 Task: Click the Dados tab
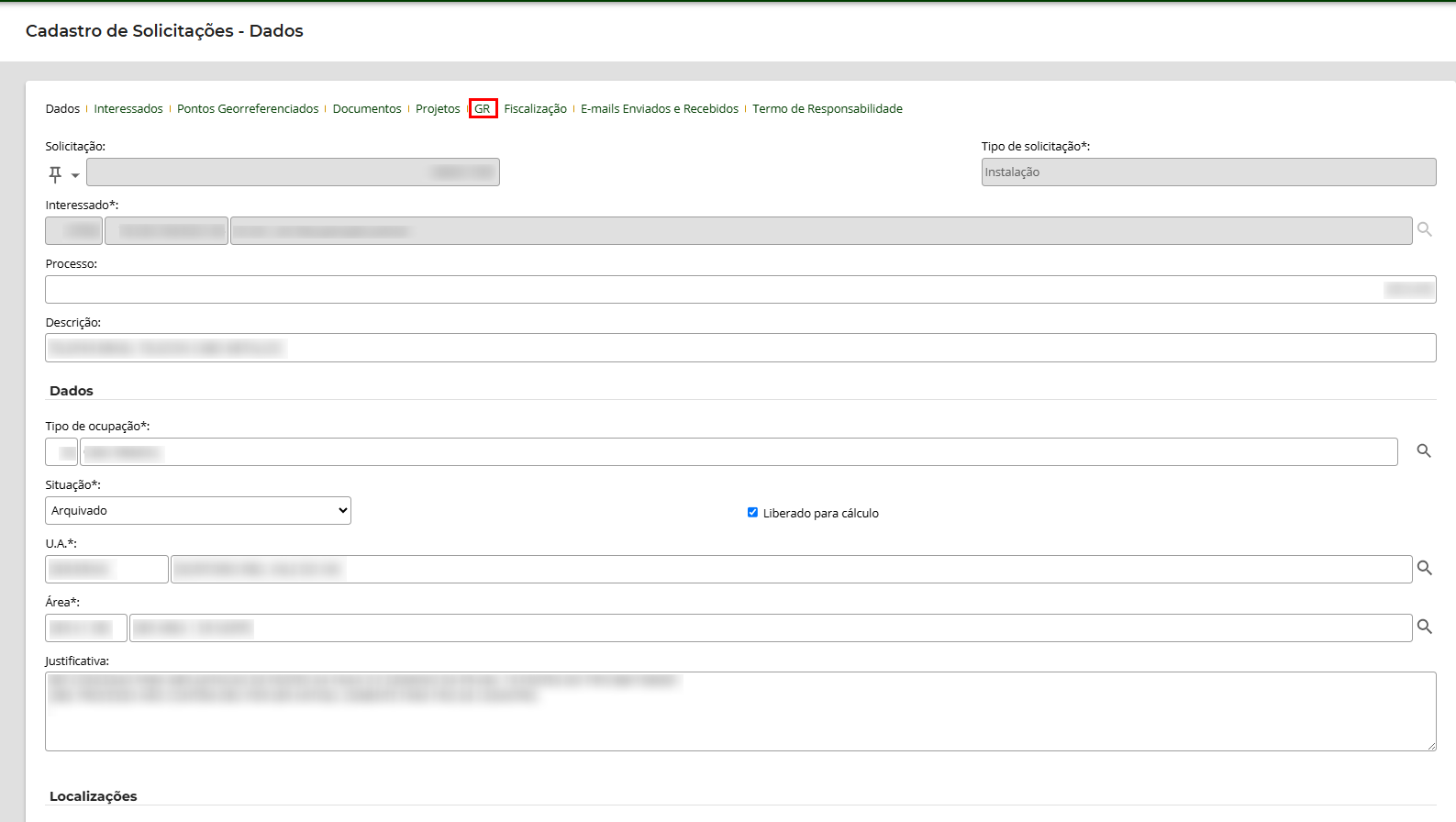coord(62,109)
